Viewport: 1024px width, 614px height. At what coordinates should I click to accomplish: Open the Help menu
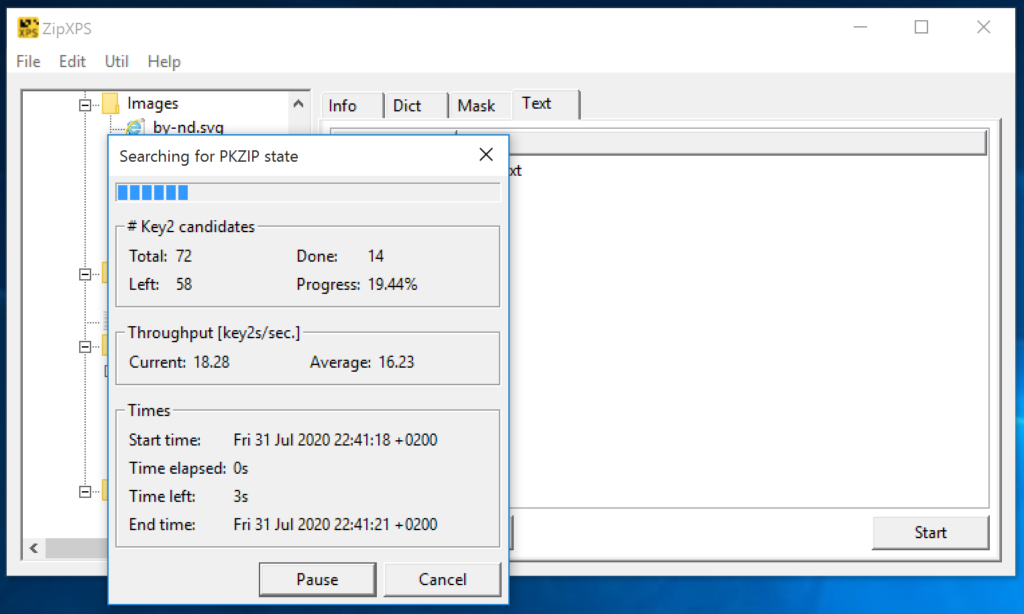(164, 61)
